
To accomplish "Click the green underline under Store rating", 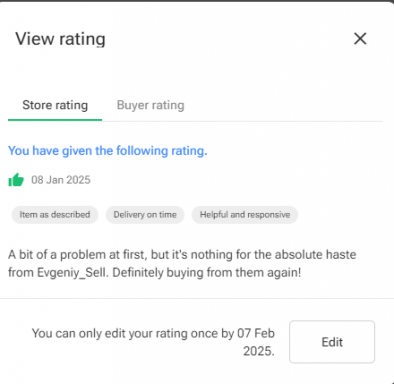I will point(55,120).
